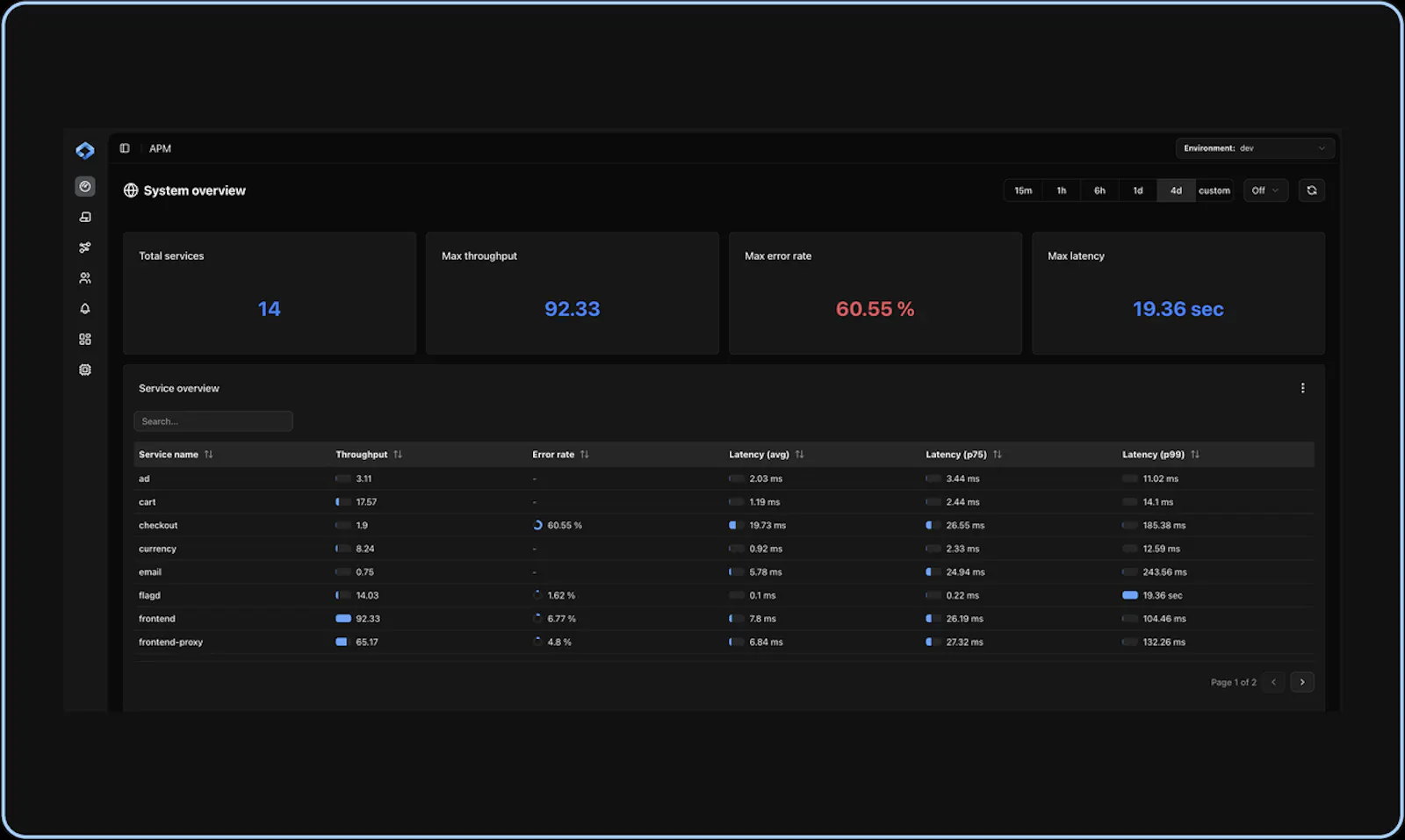Viewport: 1405px width, 840px height.
Task: Open the dashboards grid icon in sidebar
Action: point(85,339)
